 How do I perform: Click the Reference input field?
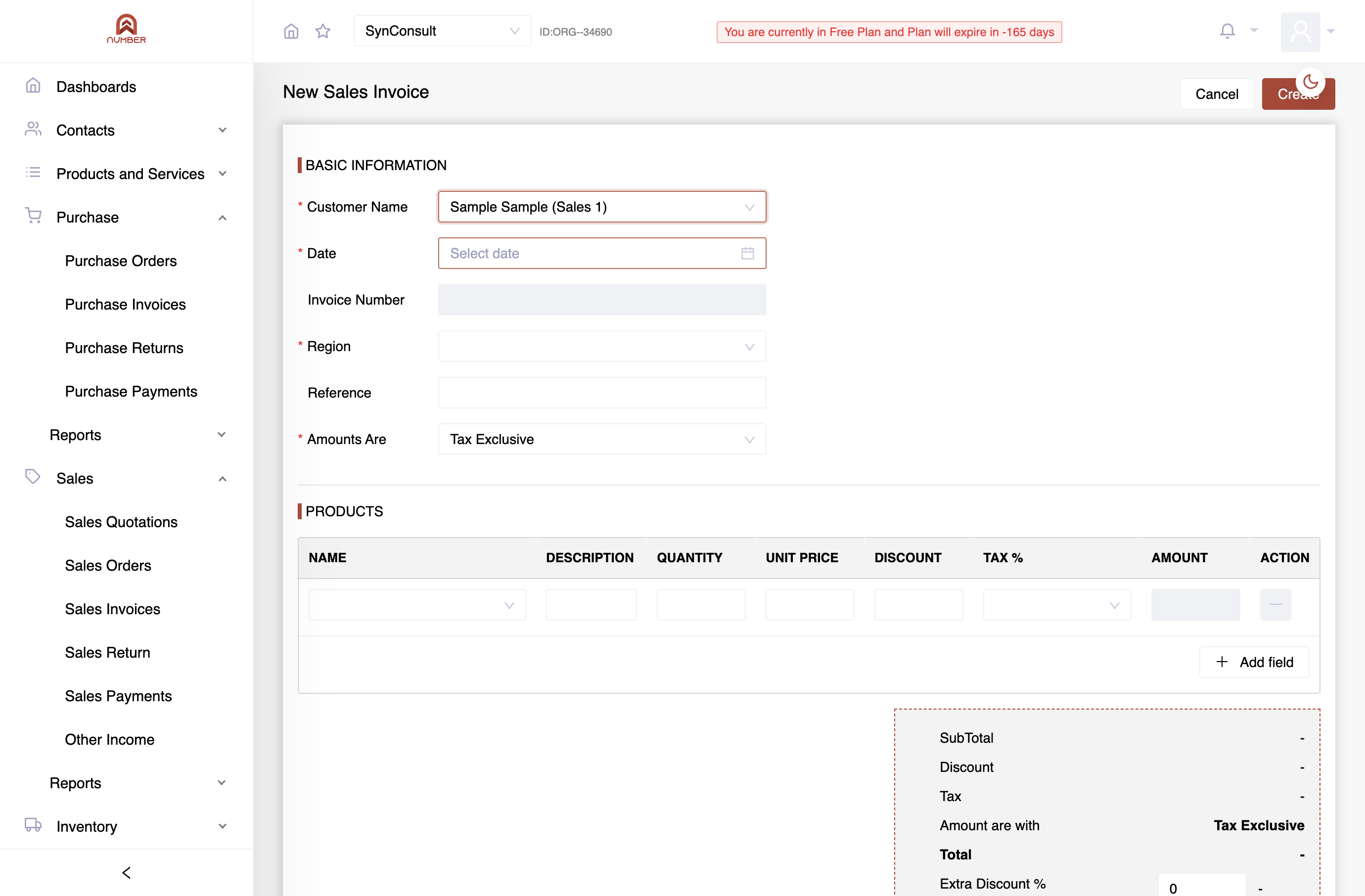[x=602, y=393]
